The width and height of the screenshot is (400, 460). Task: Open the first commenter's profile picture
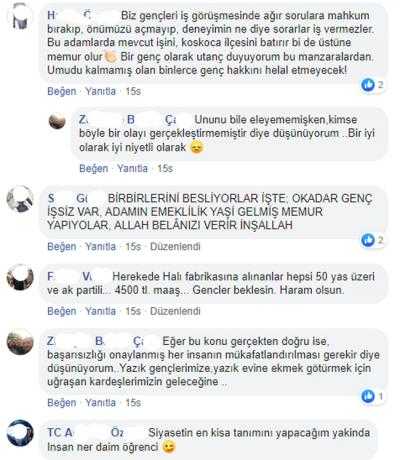20,17
